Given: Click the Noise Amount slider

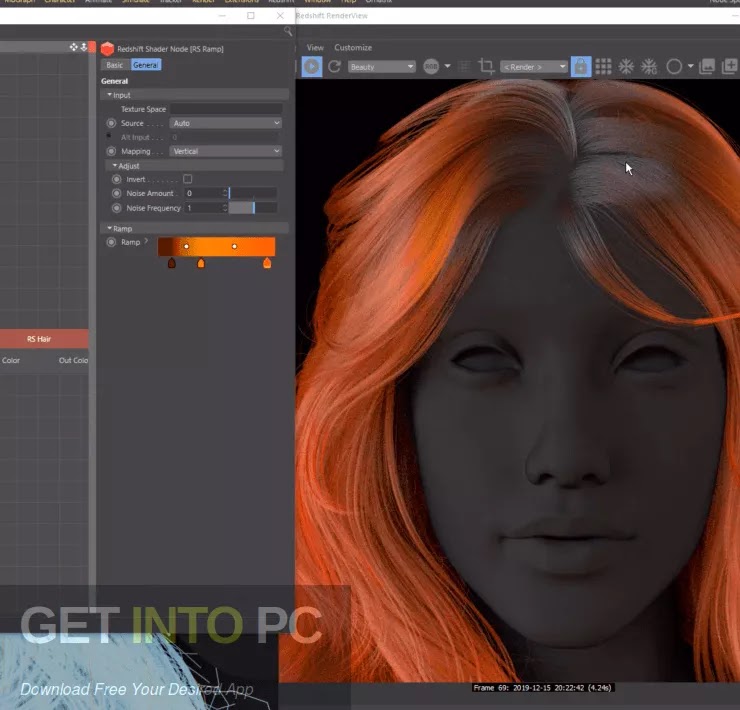Looking at the screenshot, I should click(x=252, y=193).
